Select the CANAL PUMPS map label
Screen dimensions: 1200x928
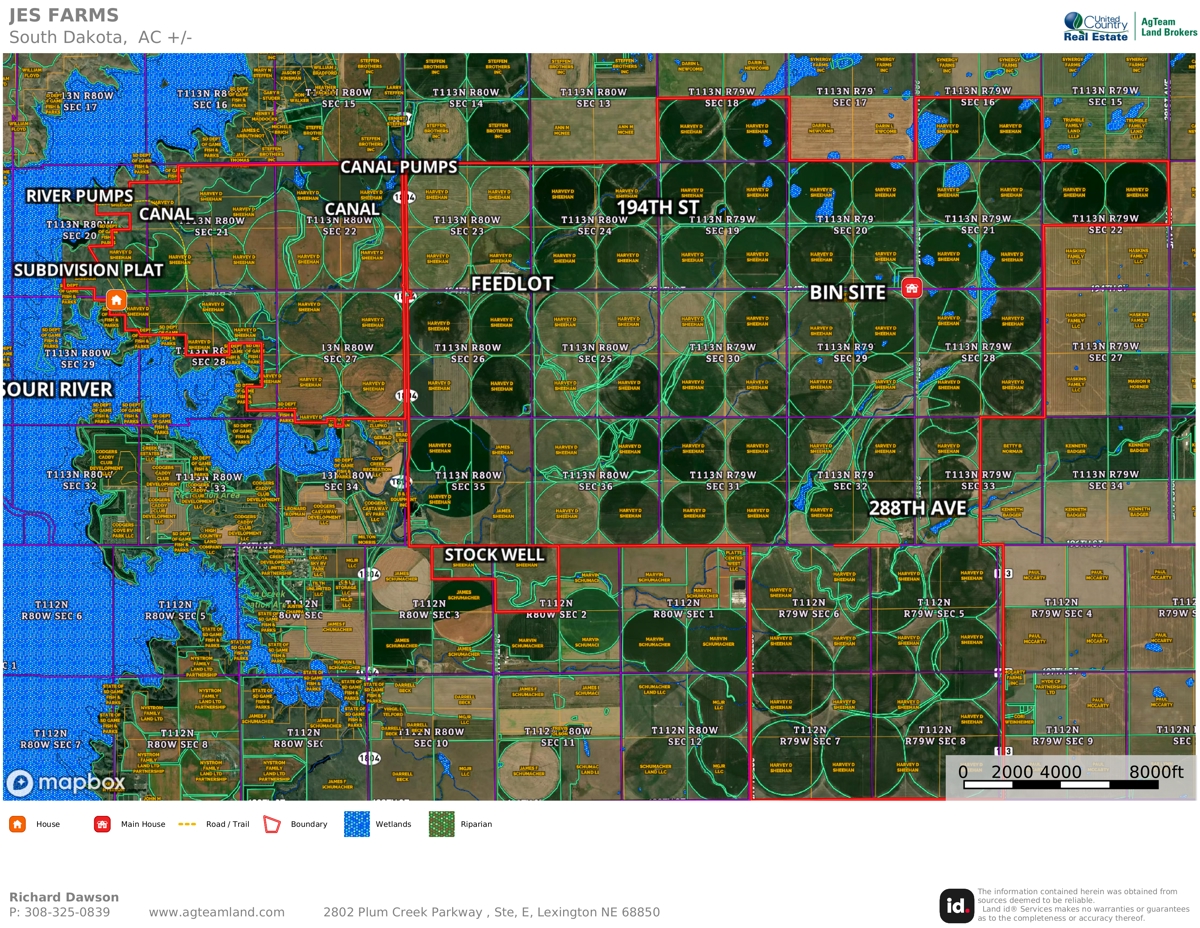(398, 166)
